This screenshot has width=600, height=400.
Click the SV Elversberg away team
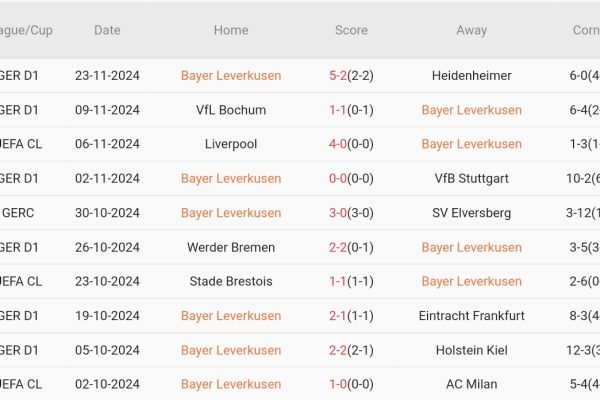pyautogui.click(x=472, y=213)
